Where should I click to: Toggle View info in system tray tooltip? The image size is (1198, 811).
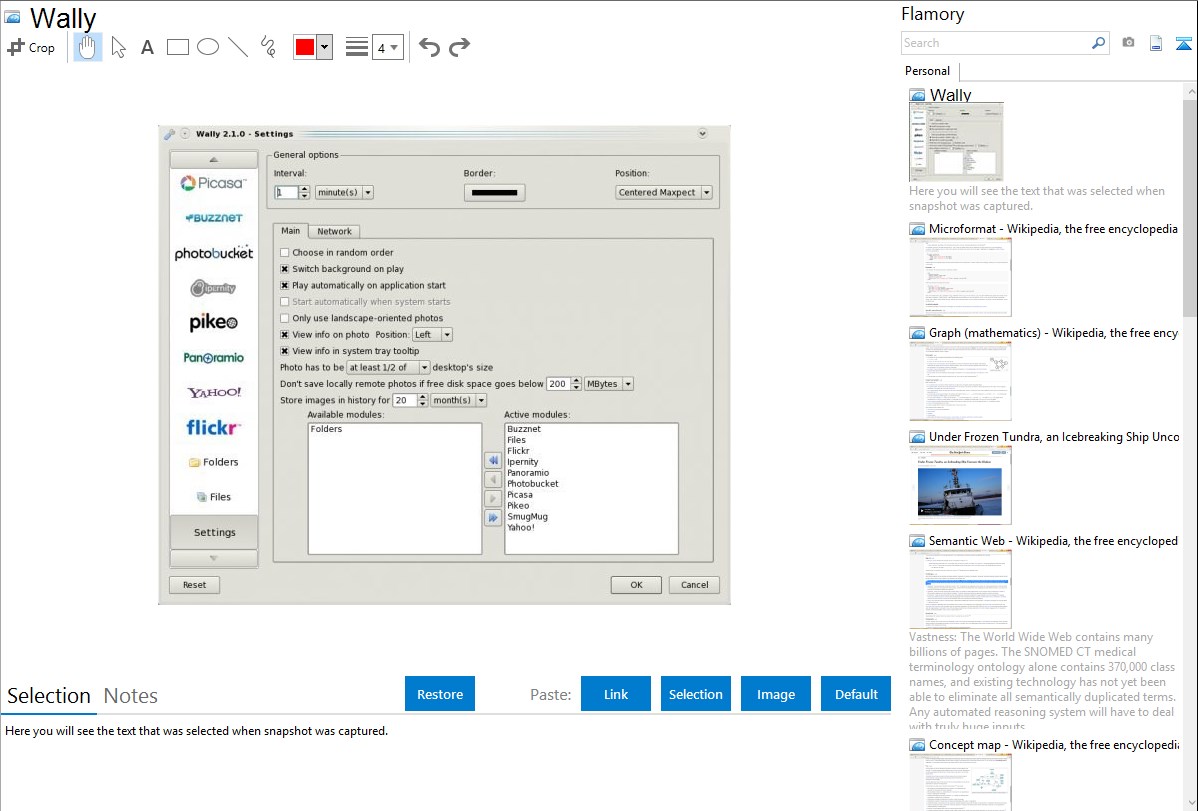(x=284, y=351)
